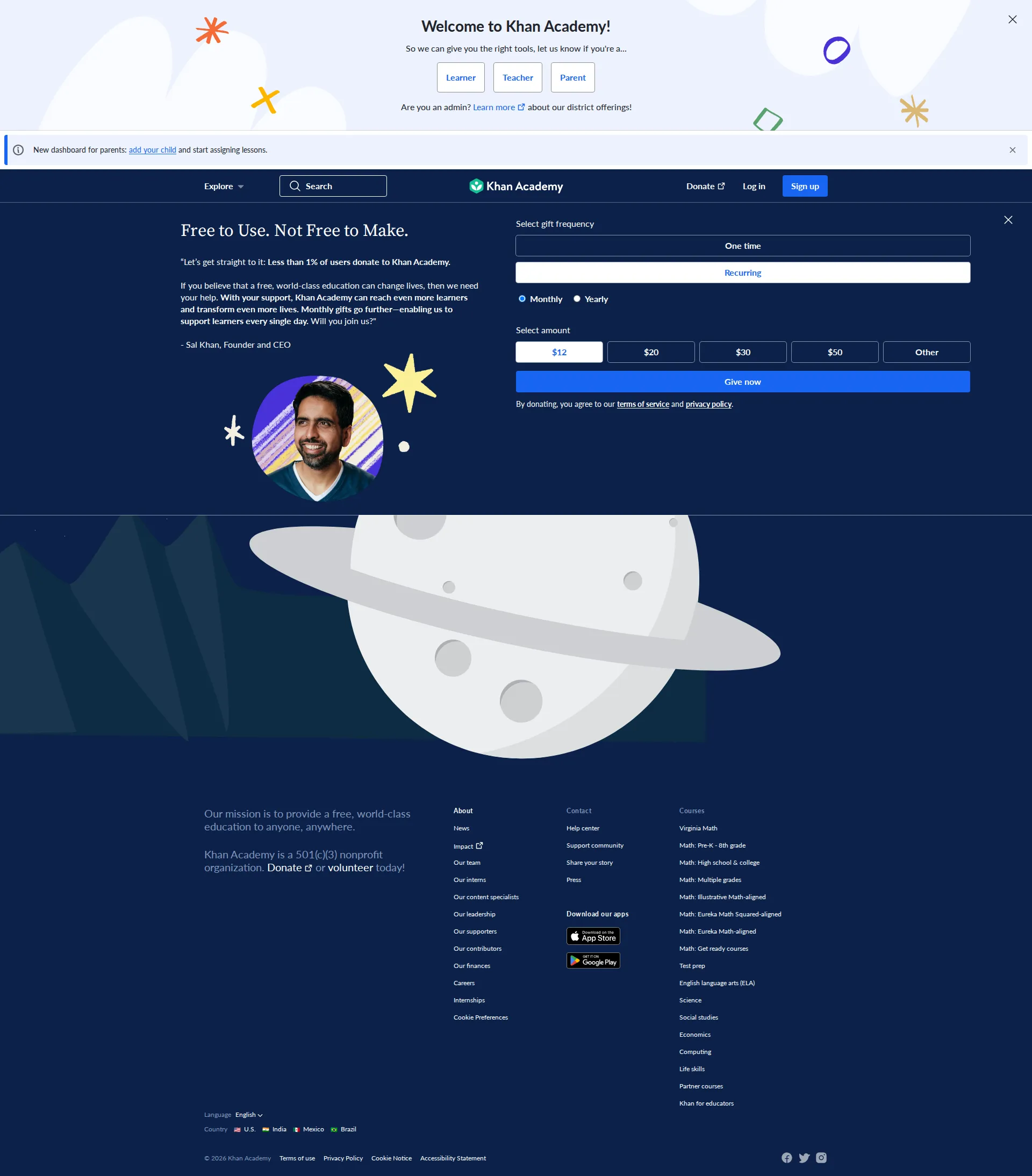Screen dimensions: 1032x1176
Task: Open Computing course link
Action: tap(695, 1052)
